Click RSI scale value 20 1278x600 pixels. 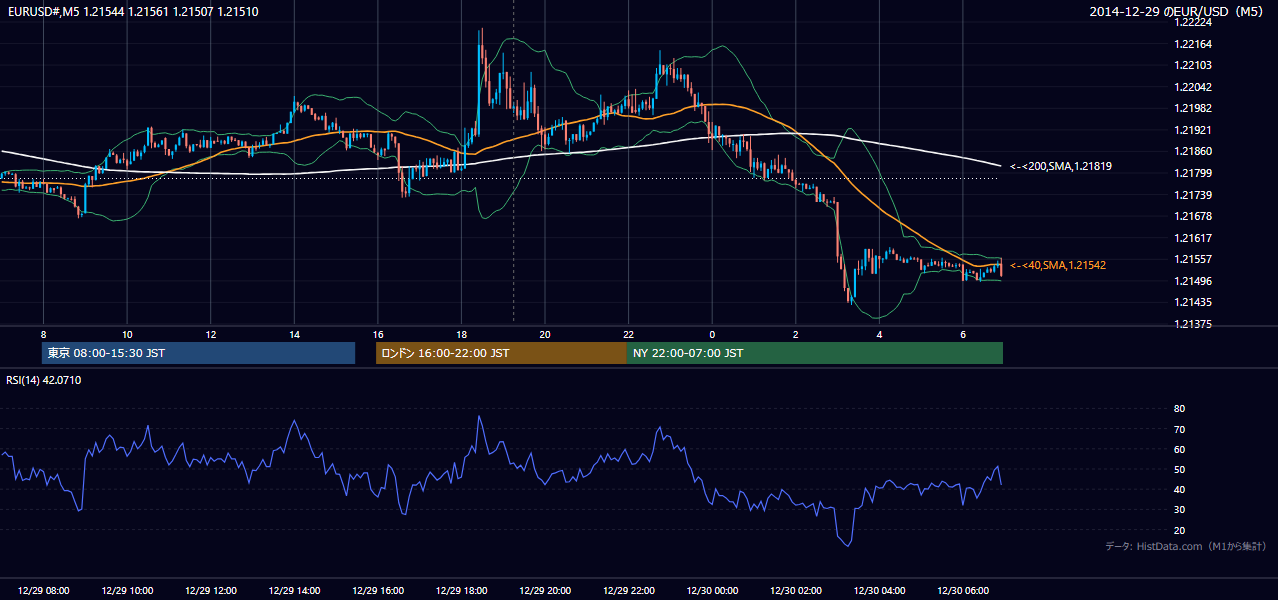pyautogui.click(x=1179, y=530)
